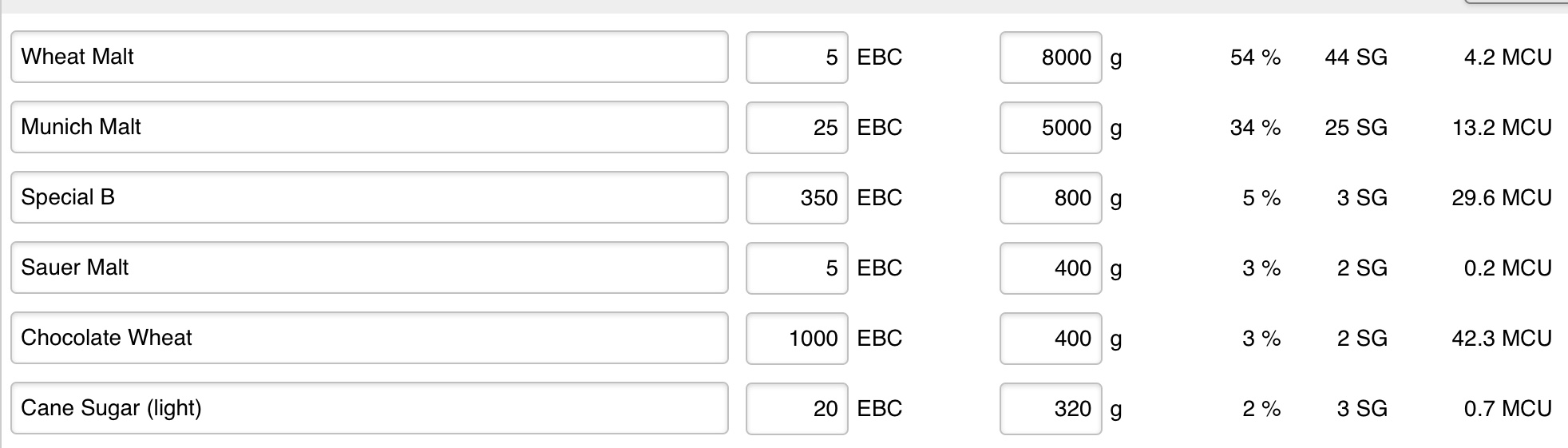Edit the Cane Sugar weight of 320 g
Image resolution: width=1568 pixels, height=448 pixels.
pos(1050,408)
